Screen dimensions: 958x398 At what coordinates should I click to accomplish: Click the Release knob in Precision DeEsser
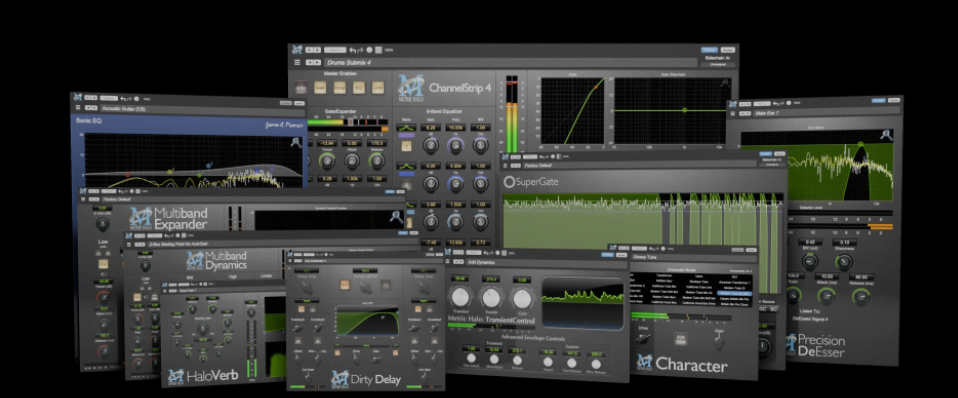coord(860,297)
